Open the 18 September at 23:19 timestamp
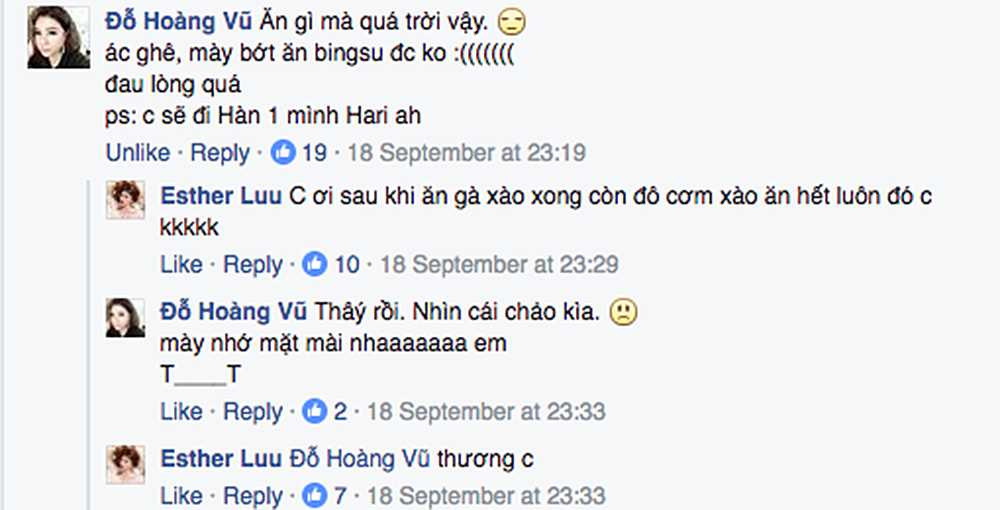This screenshot has width=1000, height=510. [465, 153]
